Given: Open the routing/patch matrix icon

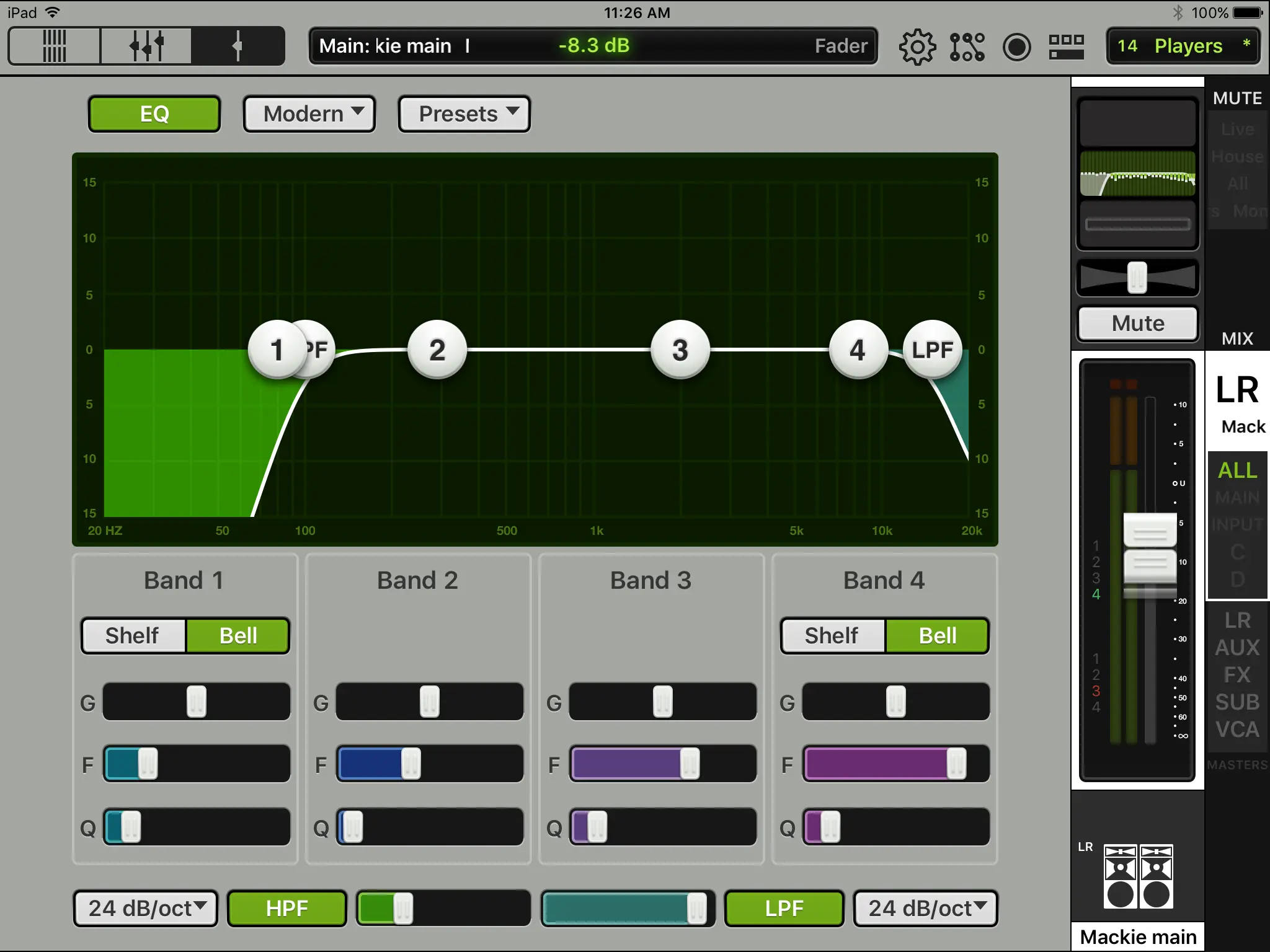Looking at the screenshot, I should [967, 46].
